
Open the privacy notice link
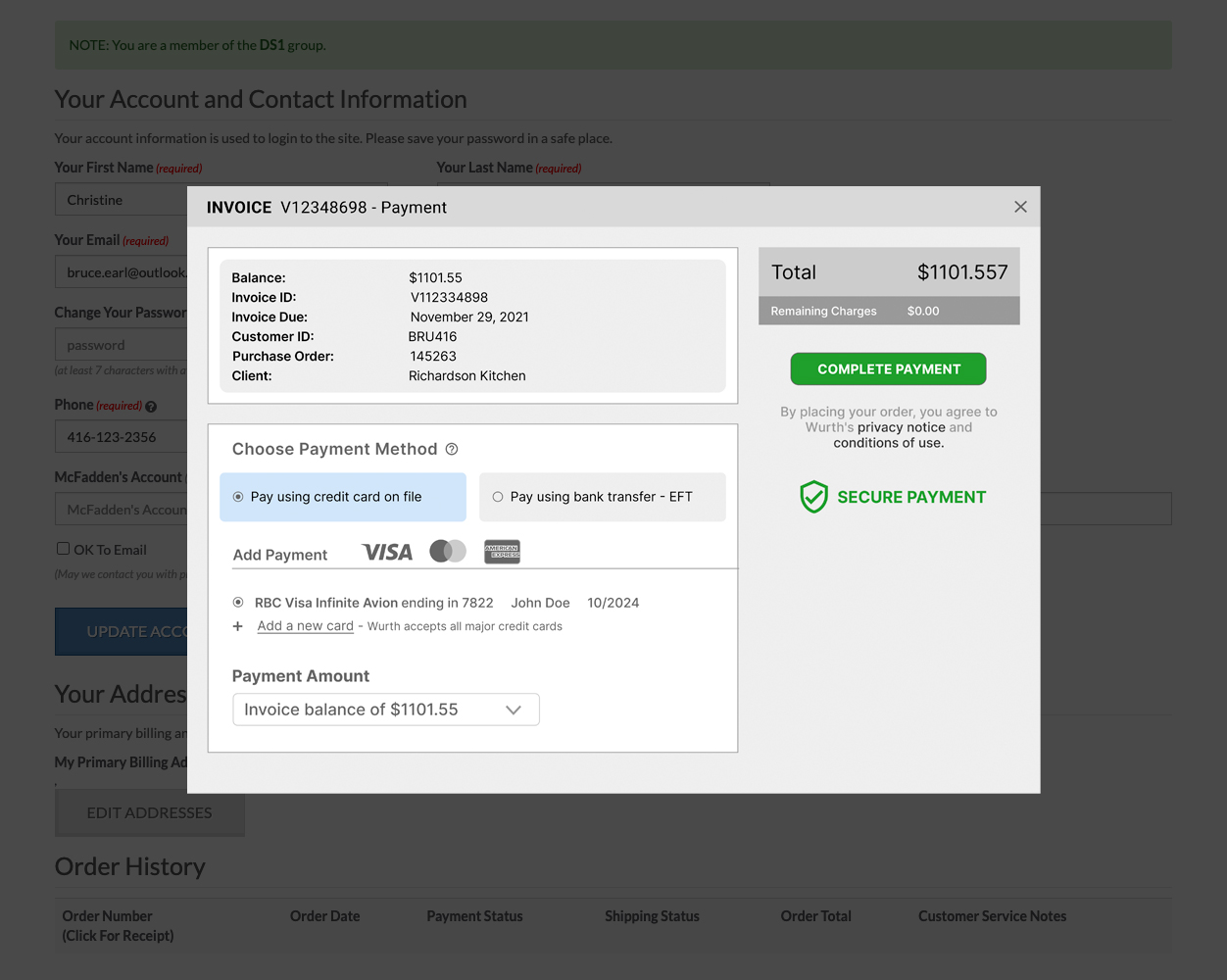902,427
